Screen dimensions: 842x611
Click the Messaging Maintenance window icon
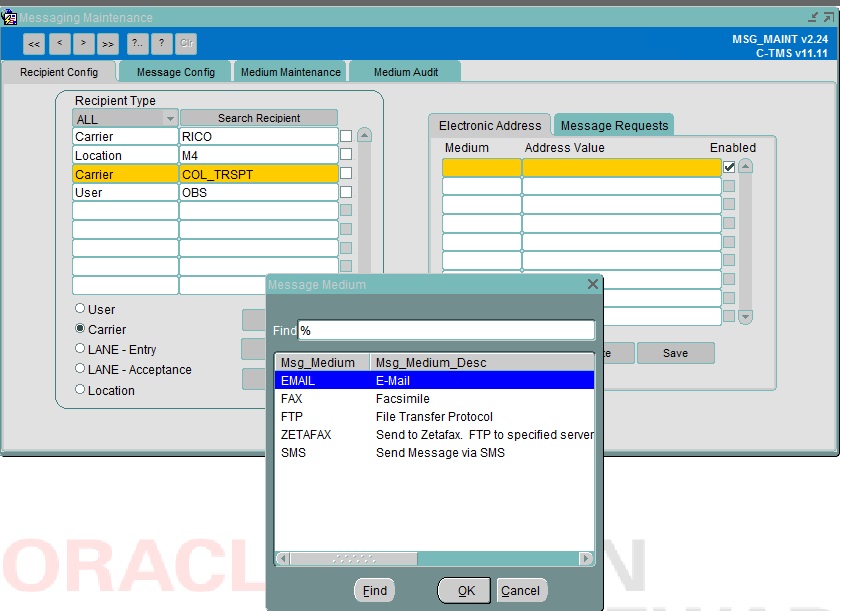(x=9, y=18)
